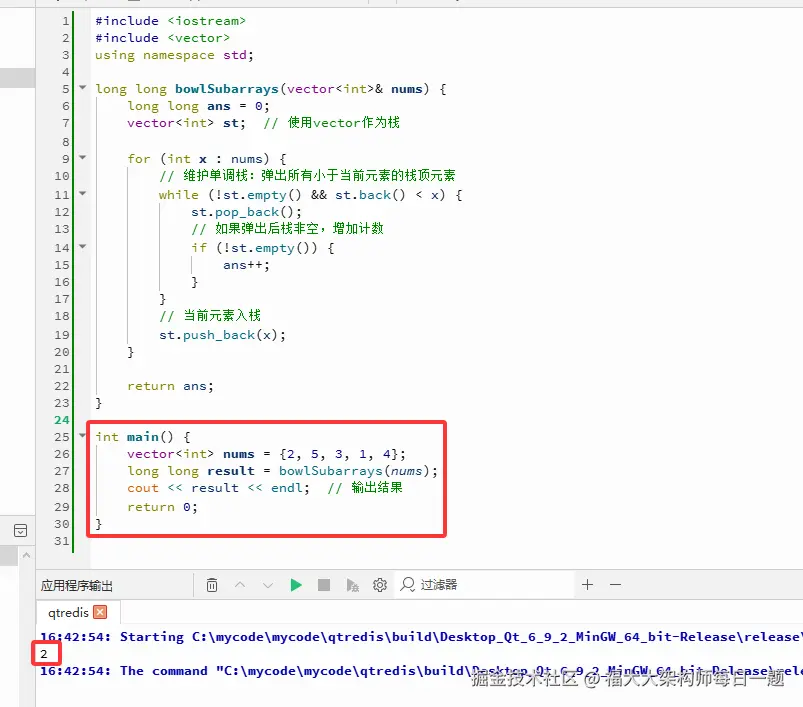Zoom out output text with minus
This screenshot has height=707, width=803.
point(616,584)
